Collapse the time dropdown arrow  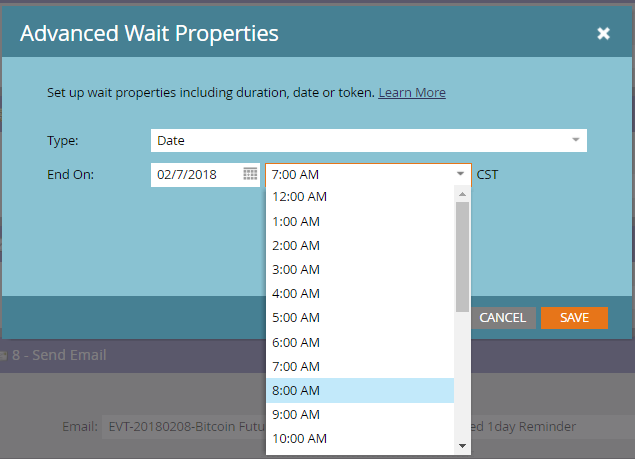click(460, 174)
